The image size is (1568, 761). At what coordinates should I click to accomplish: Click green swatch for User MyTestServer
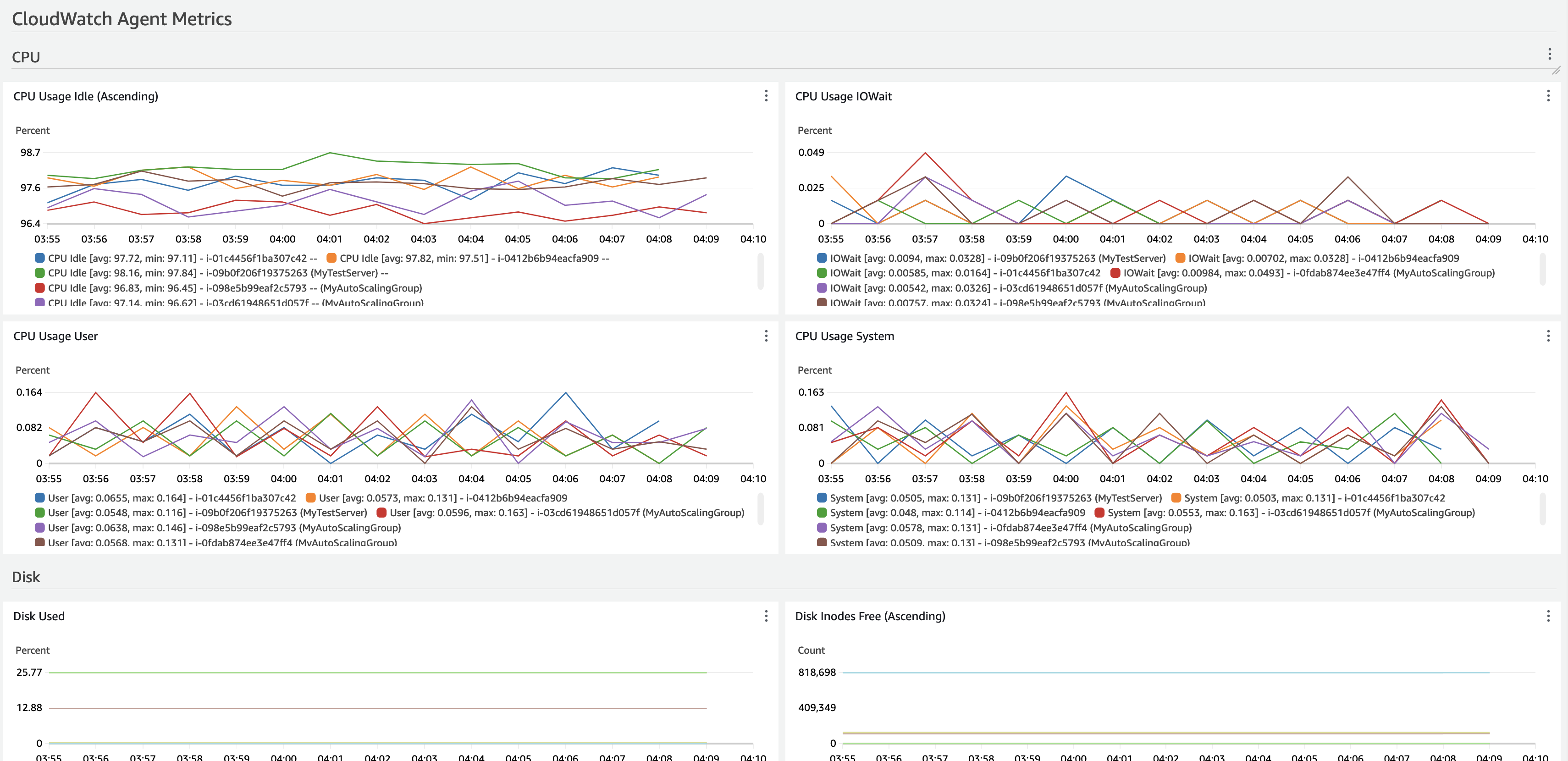(39, 513)
